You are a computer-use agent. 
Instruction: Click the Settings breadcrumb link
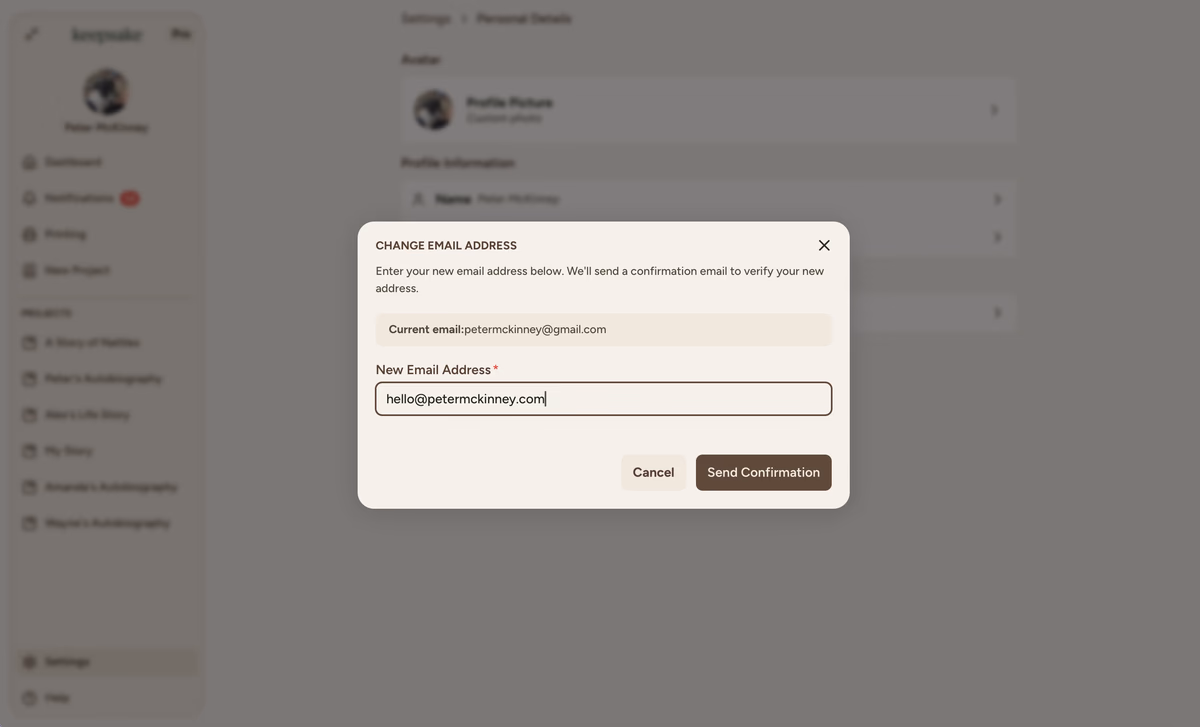(425, 19)
